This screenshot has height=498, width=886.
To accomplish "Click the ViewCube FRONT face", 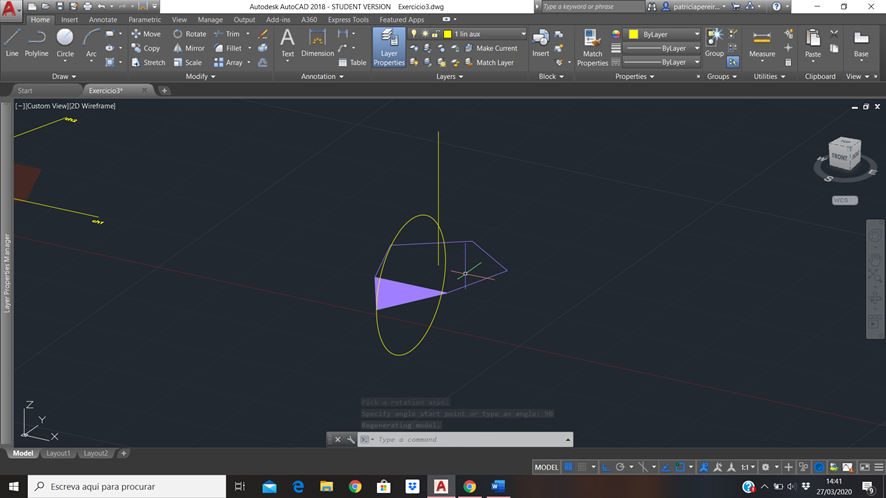I will [840, 157].
